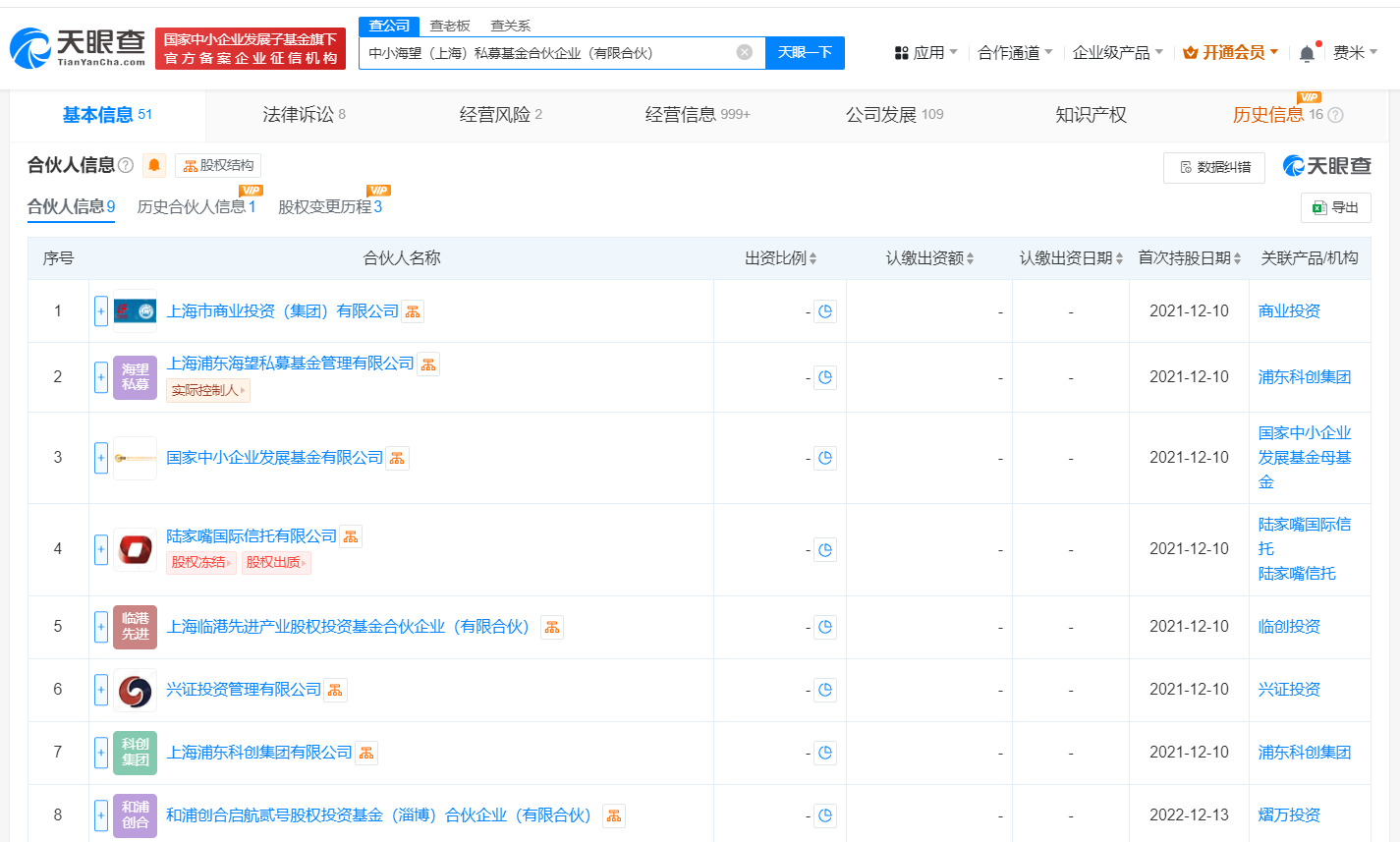Viewport: 1400px width, 842px height.
Task: Click the equity chart icon next to 国家中小企业发展基金有限公司
Action: coord(397,457)
